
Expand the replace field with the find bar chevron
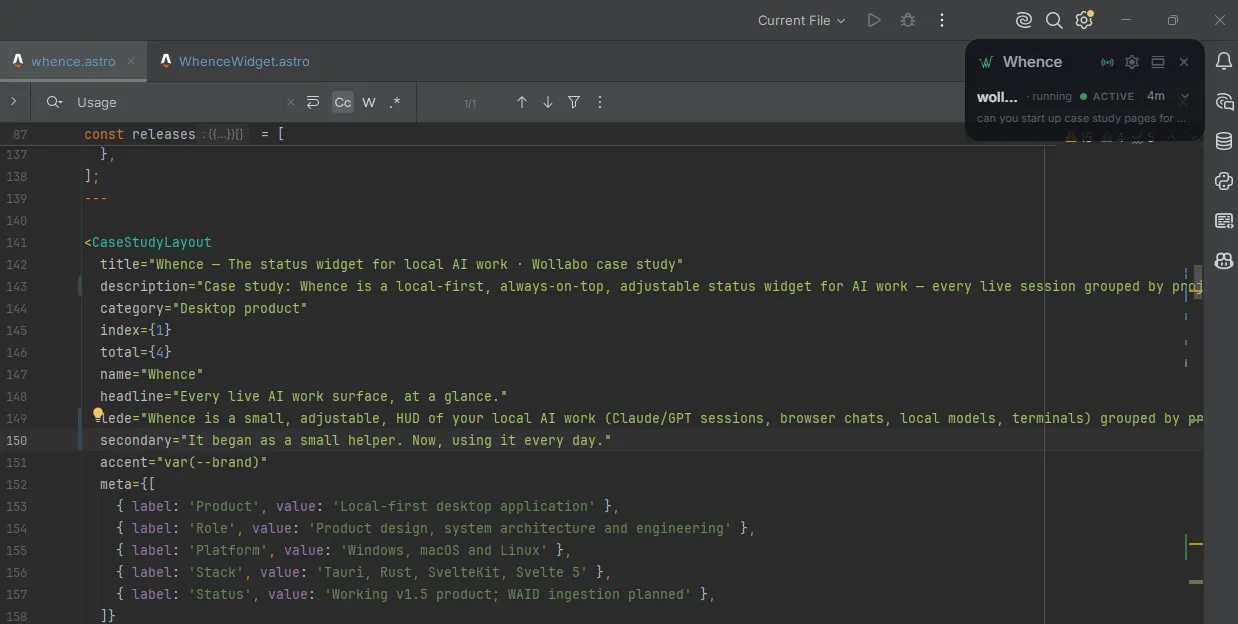pos(13,102)
